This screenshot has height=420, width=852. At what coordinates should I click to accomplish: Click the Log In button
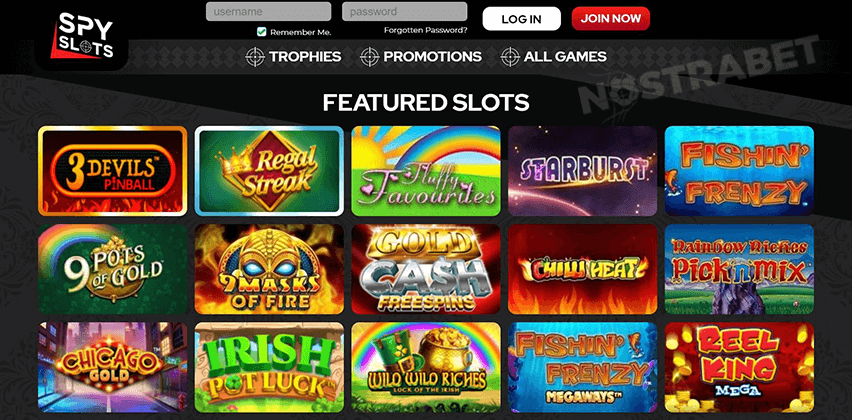click(x=521, y=19)
